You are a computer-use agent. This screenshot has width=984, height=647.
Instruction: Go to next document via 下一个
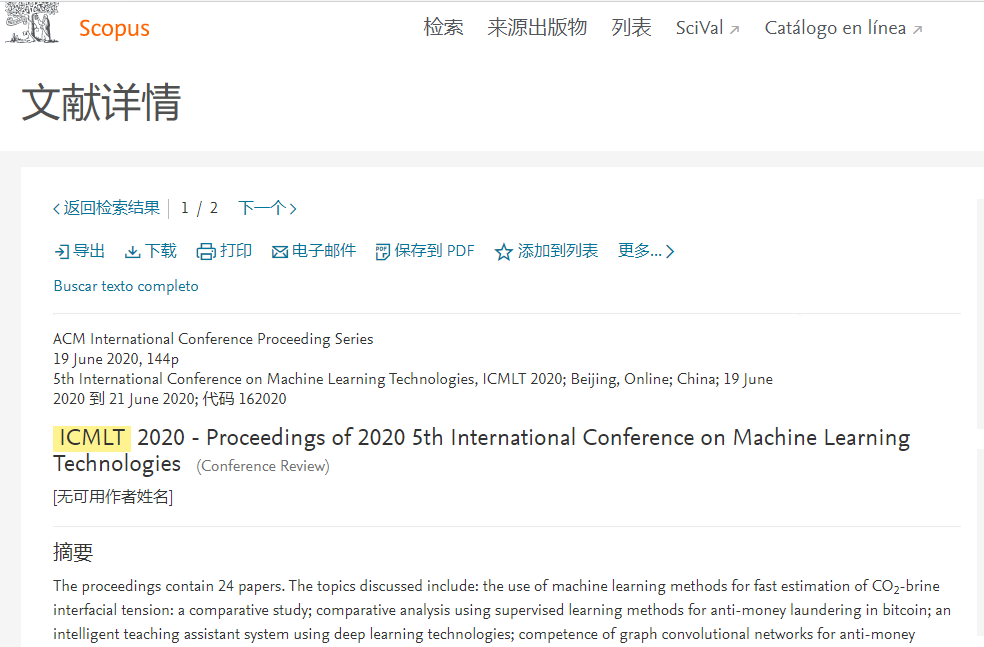(x=267, y=208)
